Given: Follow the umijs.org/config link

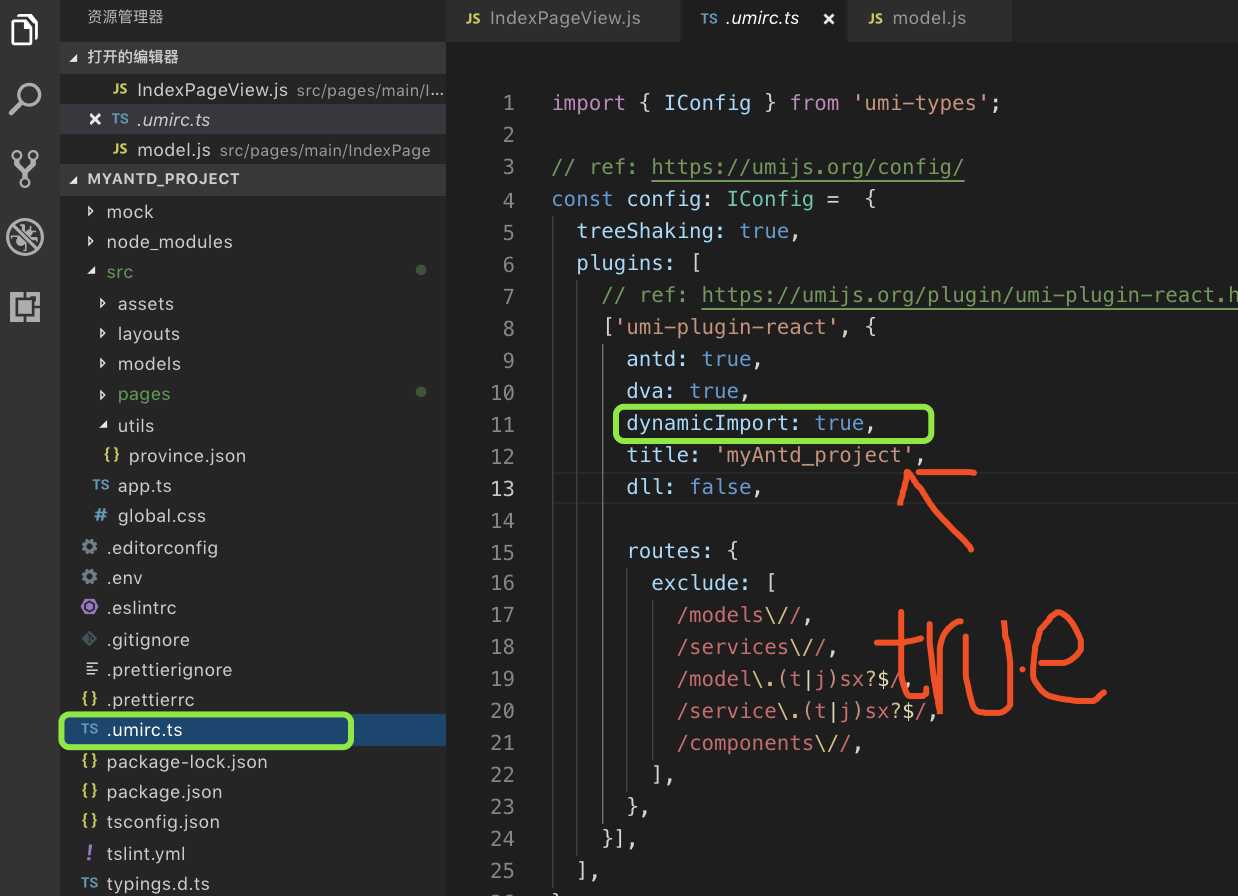Looking at the screenshot, I should (808, 167).
